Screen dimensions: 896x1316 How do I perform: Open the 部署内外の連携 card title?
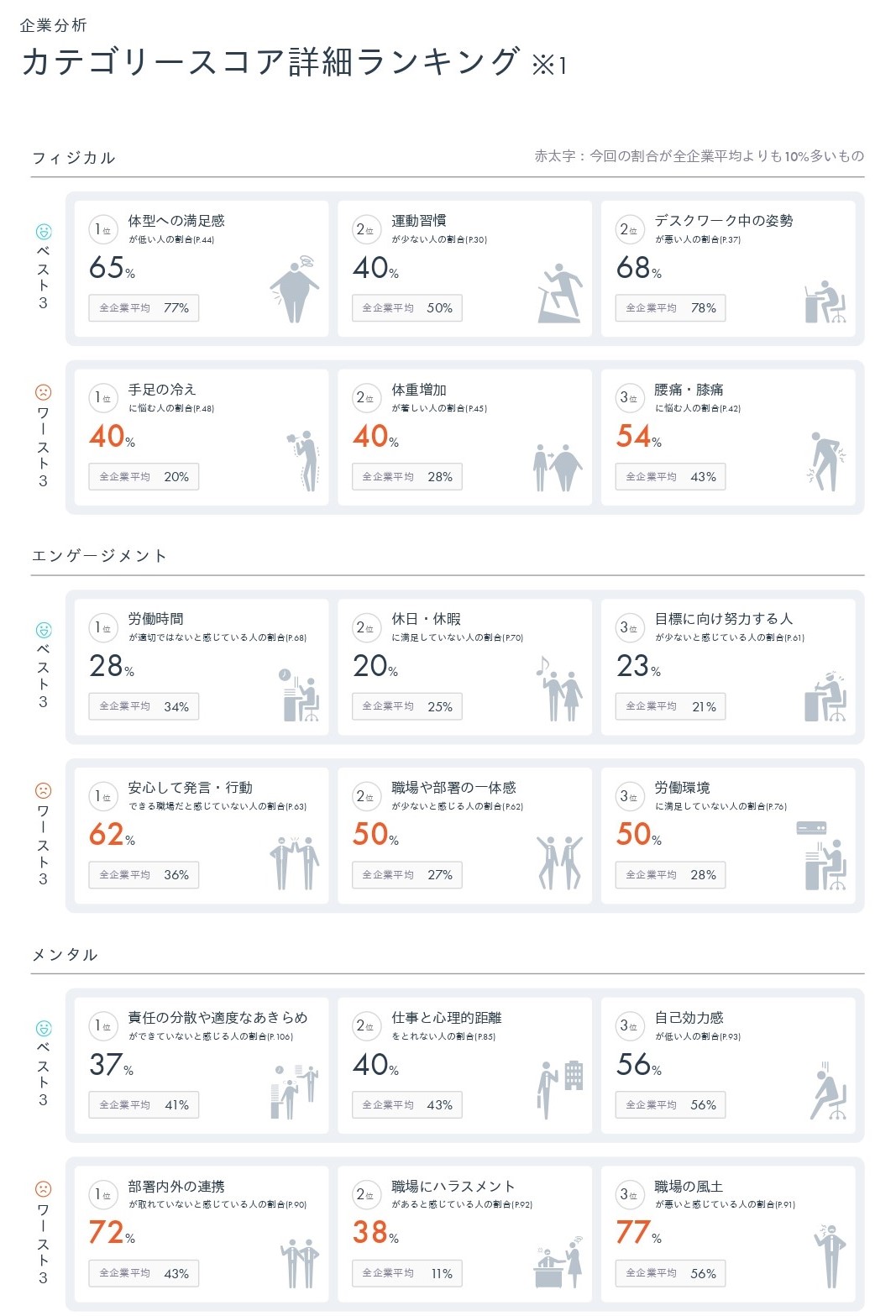click(x=176, y=1186)
